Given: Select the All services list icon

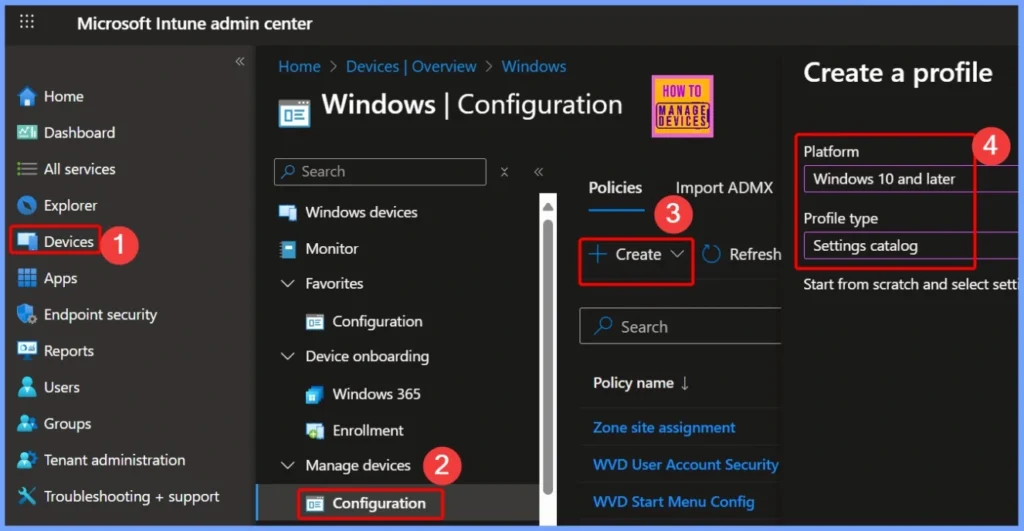Looking at the screenshot, I should 27,169.
